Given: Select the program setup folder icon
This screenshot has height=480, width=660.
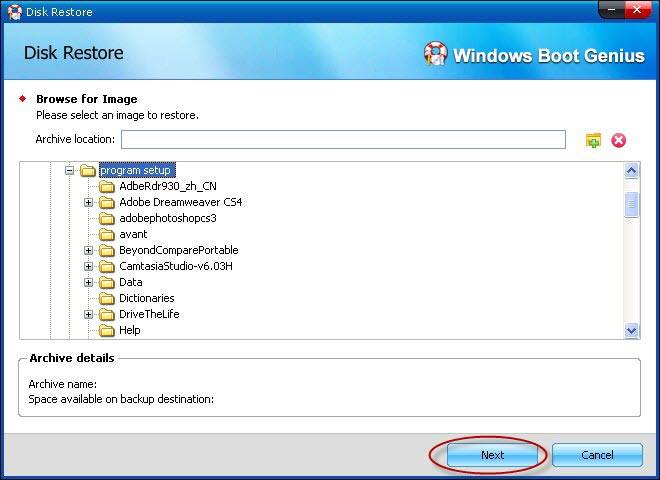Looking at the screenshot, I should click(x=88, y=171).
